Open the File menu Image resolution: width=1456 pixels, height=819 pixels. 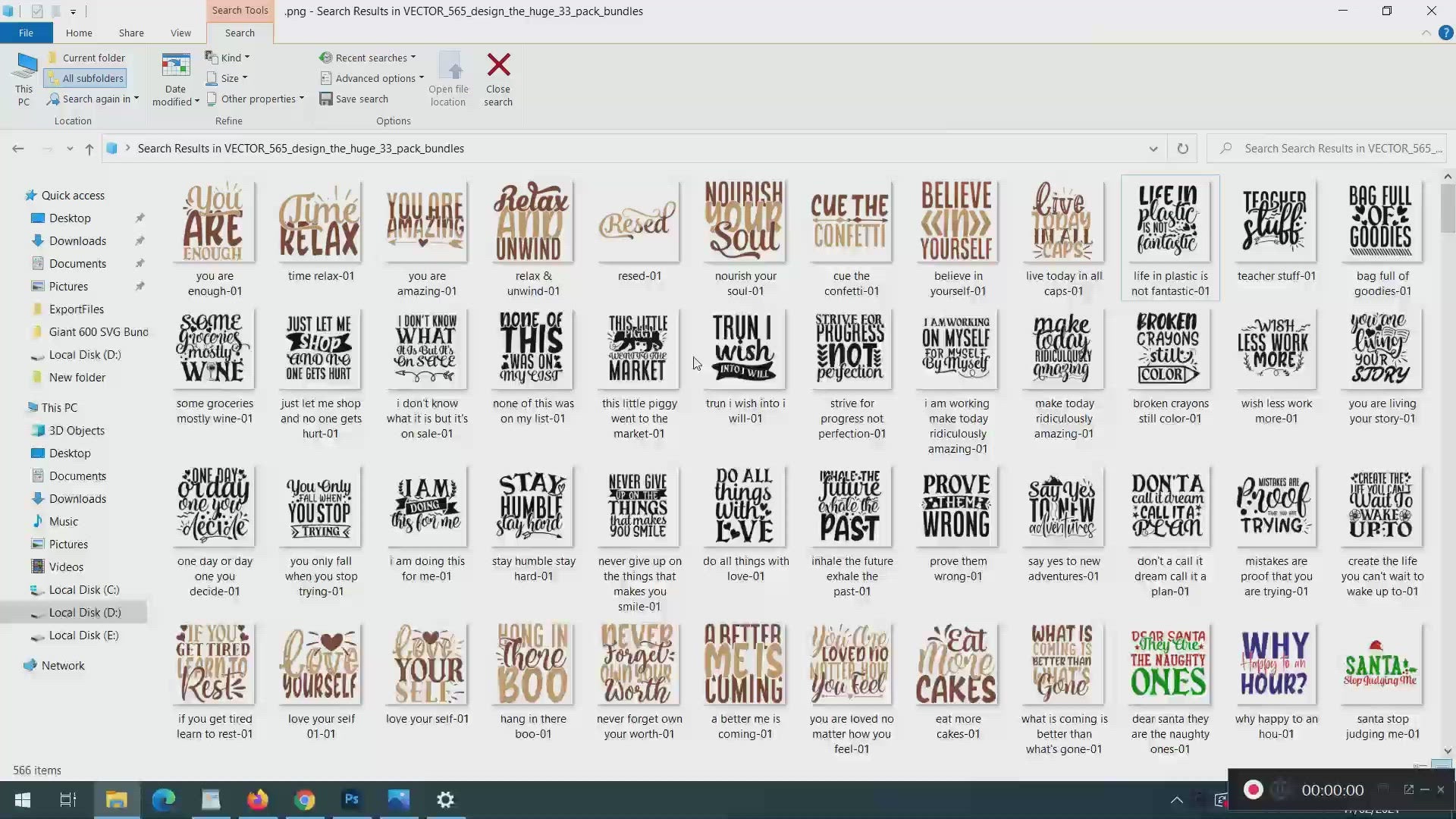point(26,33)
